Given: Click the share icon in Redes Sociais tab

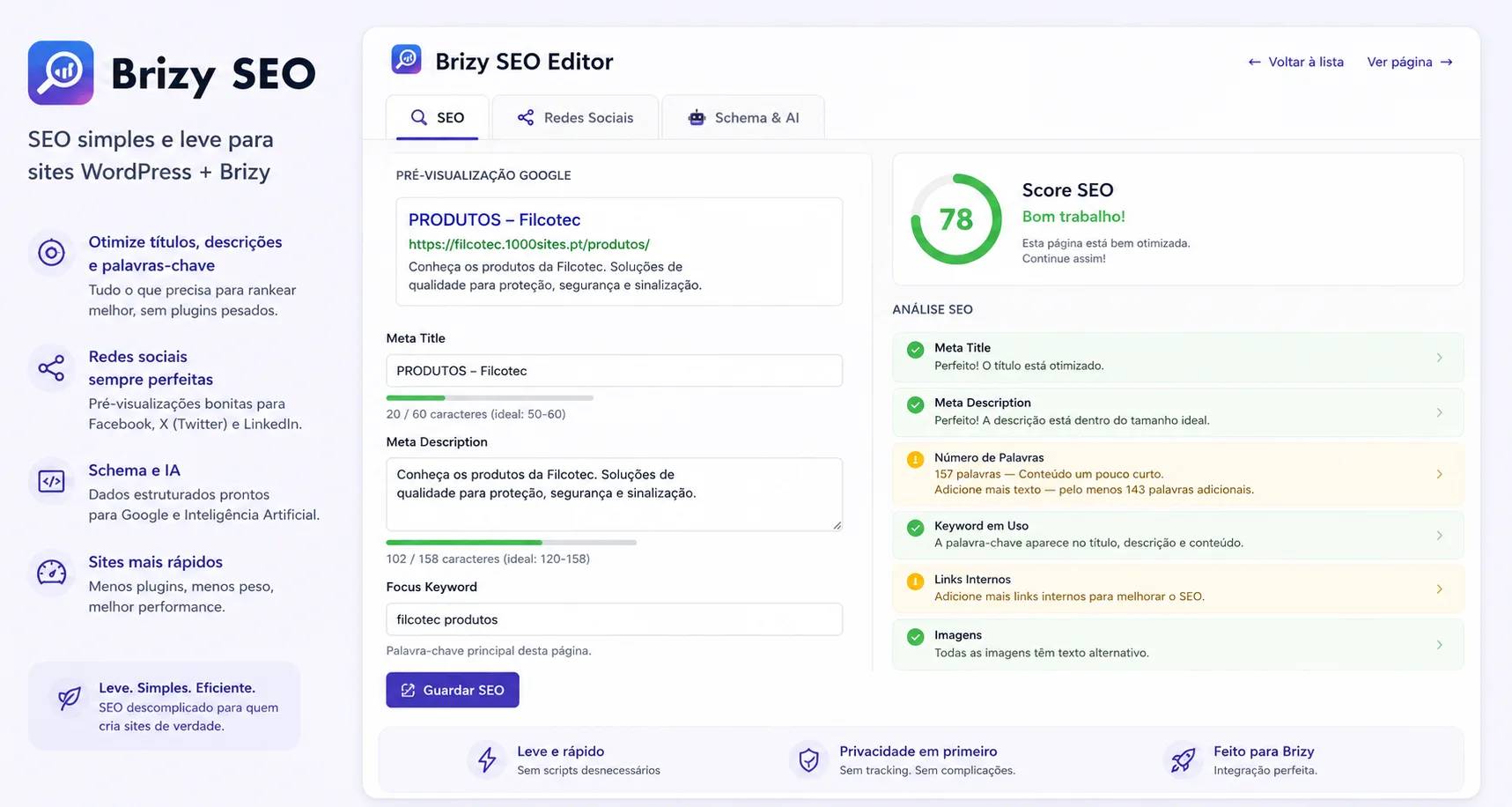Looking at the screenshot, I should pos(526,117).
